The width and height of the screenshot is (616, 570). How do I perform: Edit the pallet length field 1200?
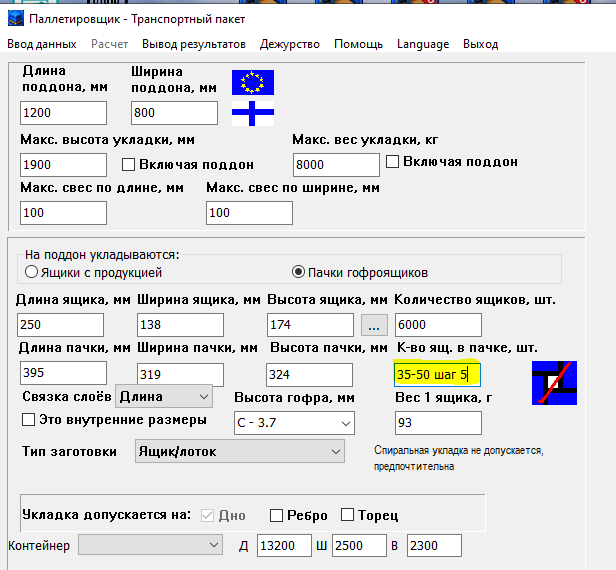click(63, 113)
